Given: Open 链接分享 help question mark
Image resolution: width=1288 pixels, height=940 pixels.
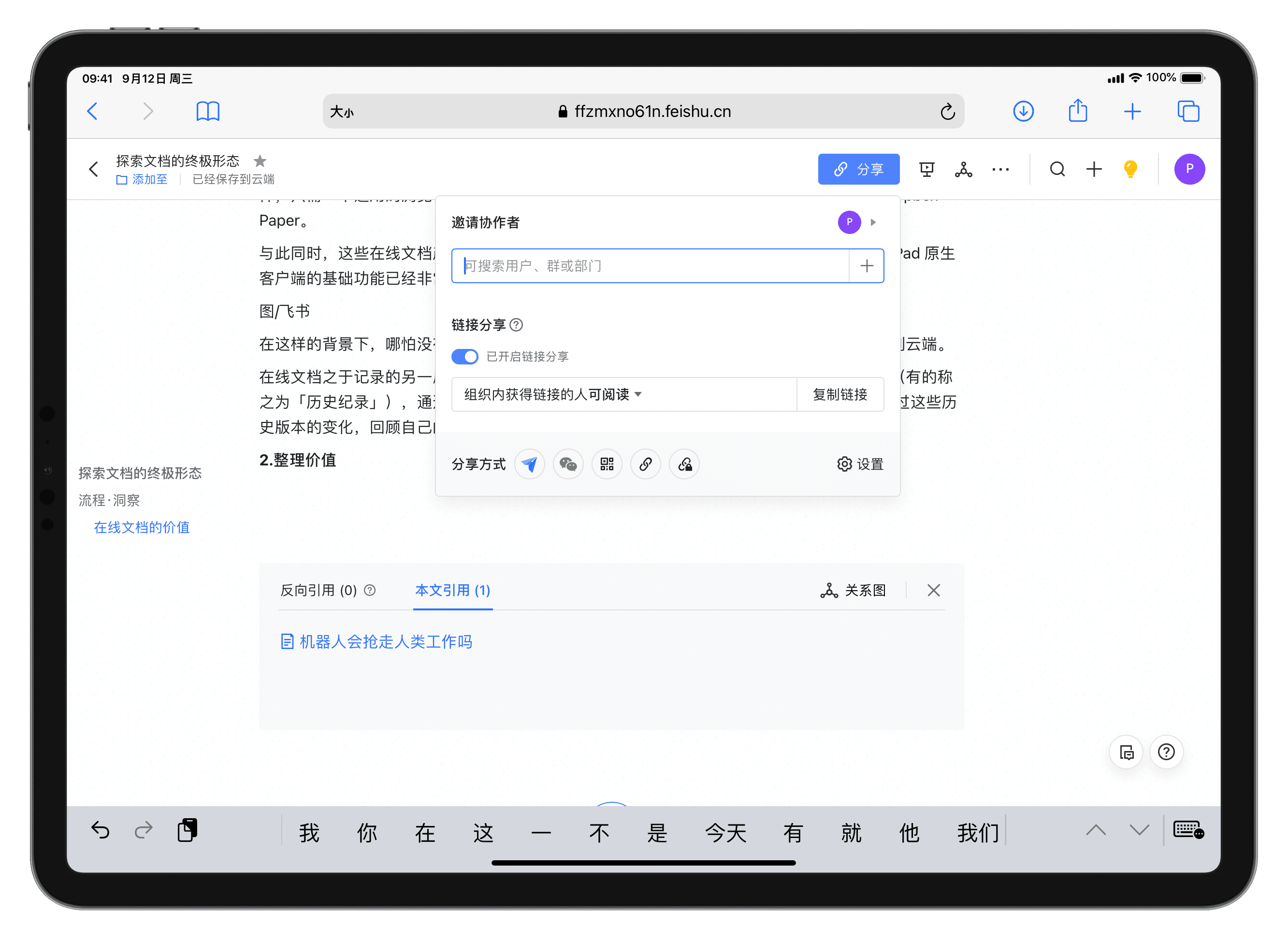Looking at the screenshot, I should [516, 325].
